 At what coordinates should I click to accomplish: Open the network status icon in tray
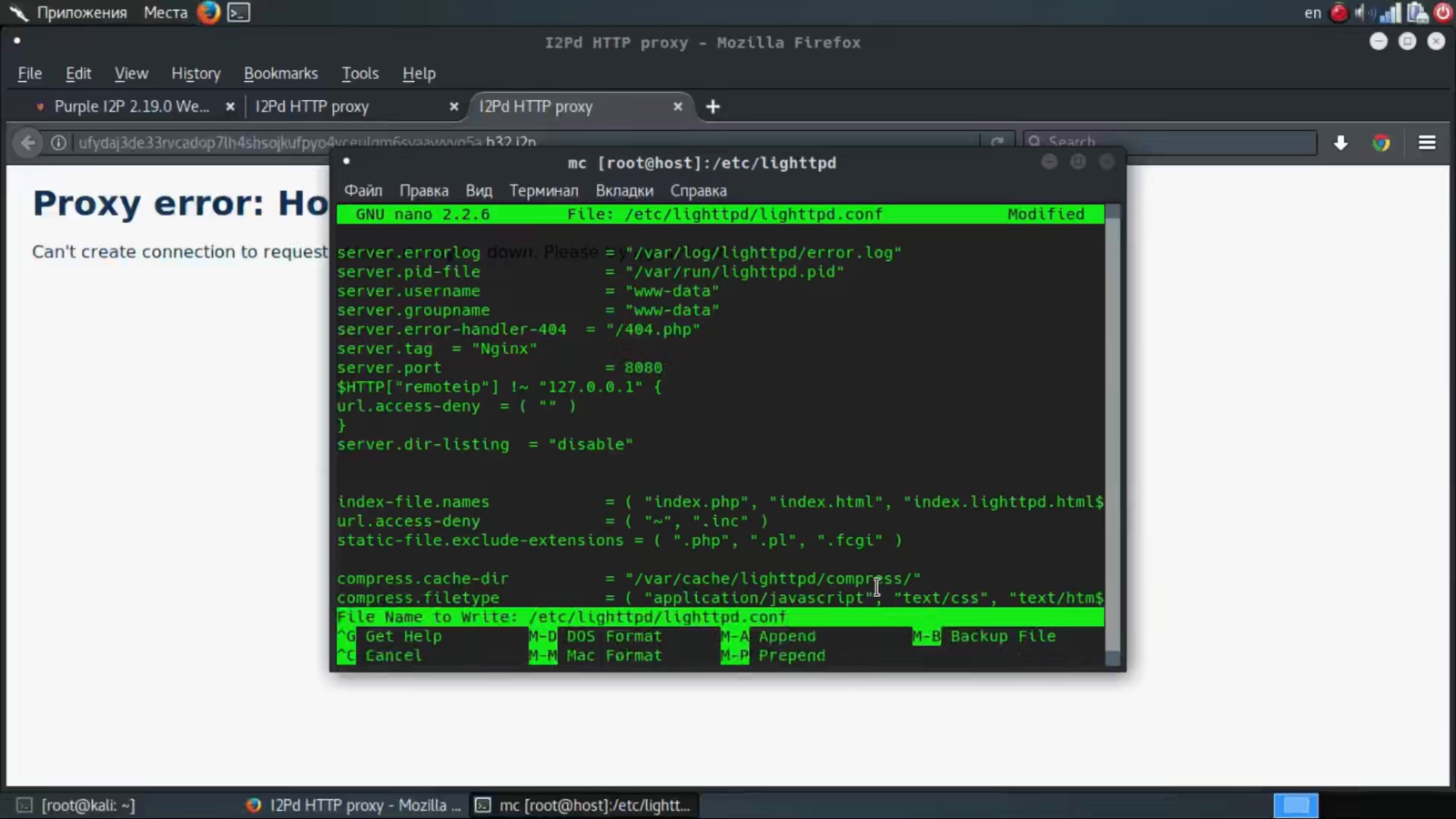pos(1390,13)
